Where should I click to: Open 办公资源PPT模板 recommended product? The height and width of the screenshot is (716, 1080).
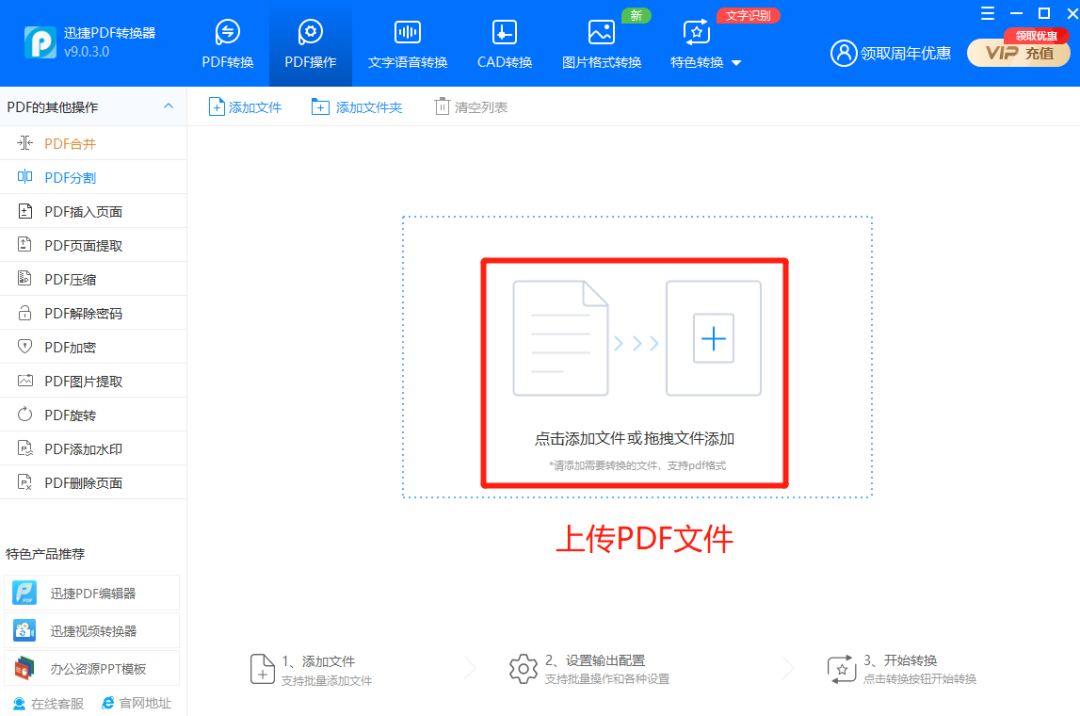[x=92, y=668]
